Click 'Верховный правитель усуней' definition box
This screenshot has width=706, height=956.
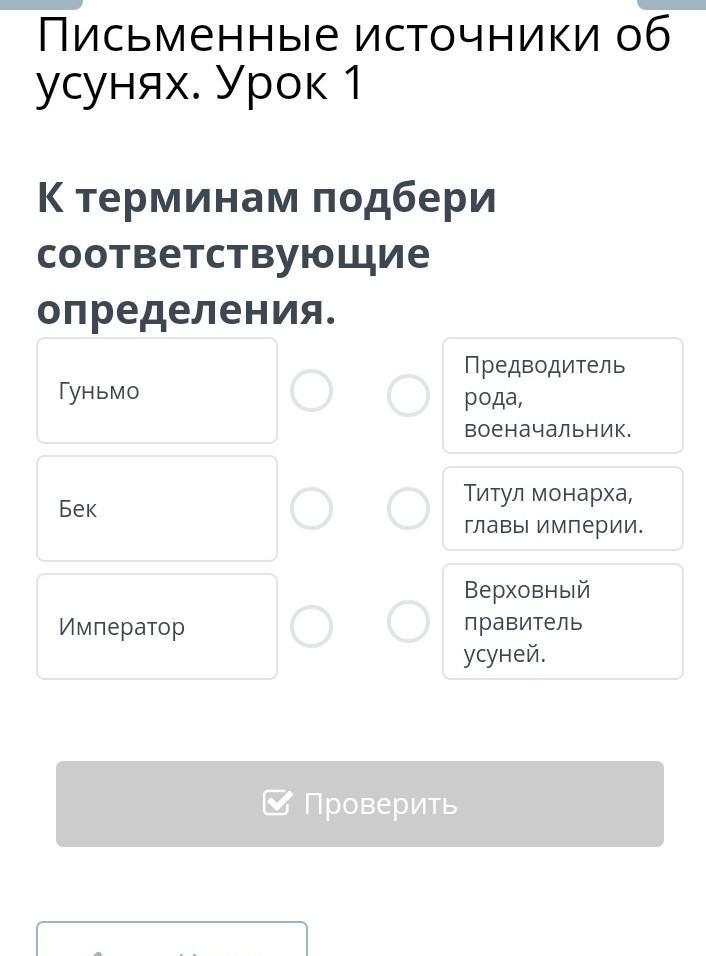pos(562,621)
